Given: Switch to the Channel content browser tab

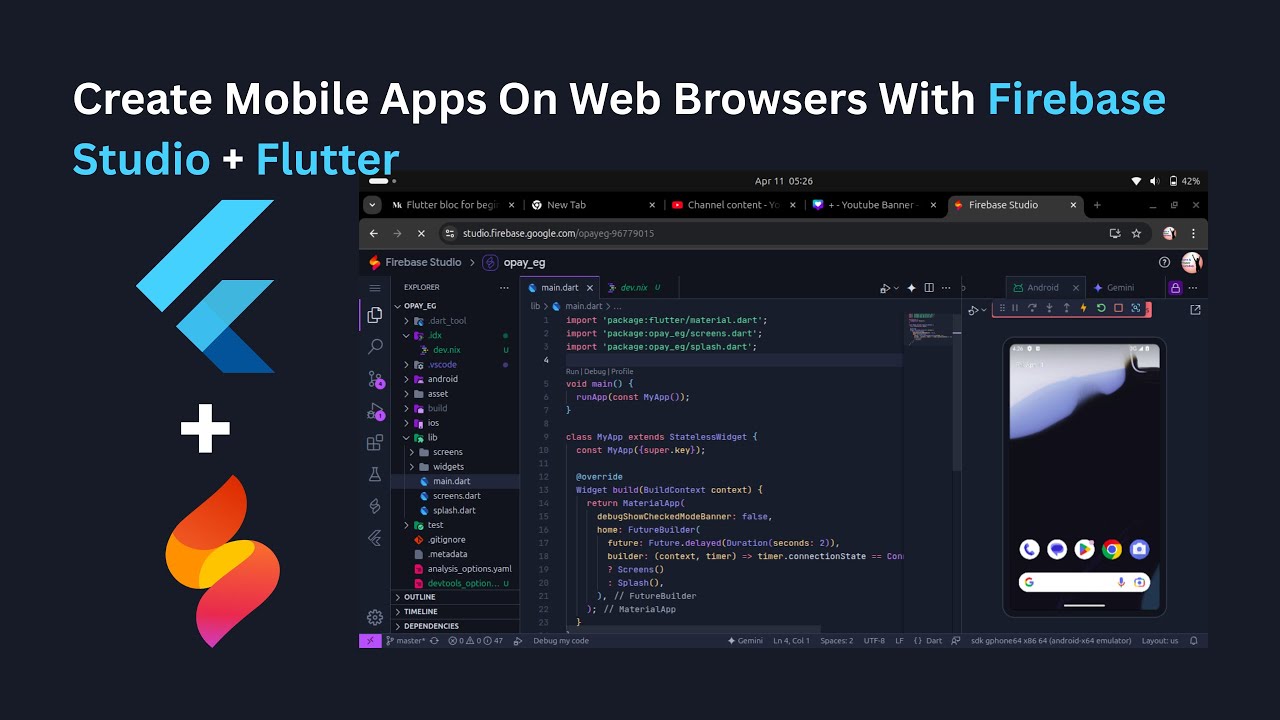Looking at the screenshot, I should click(736, 205).
